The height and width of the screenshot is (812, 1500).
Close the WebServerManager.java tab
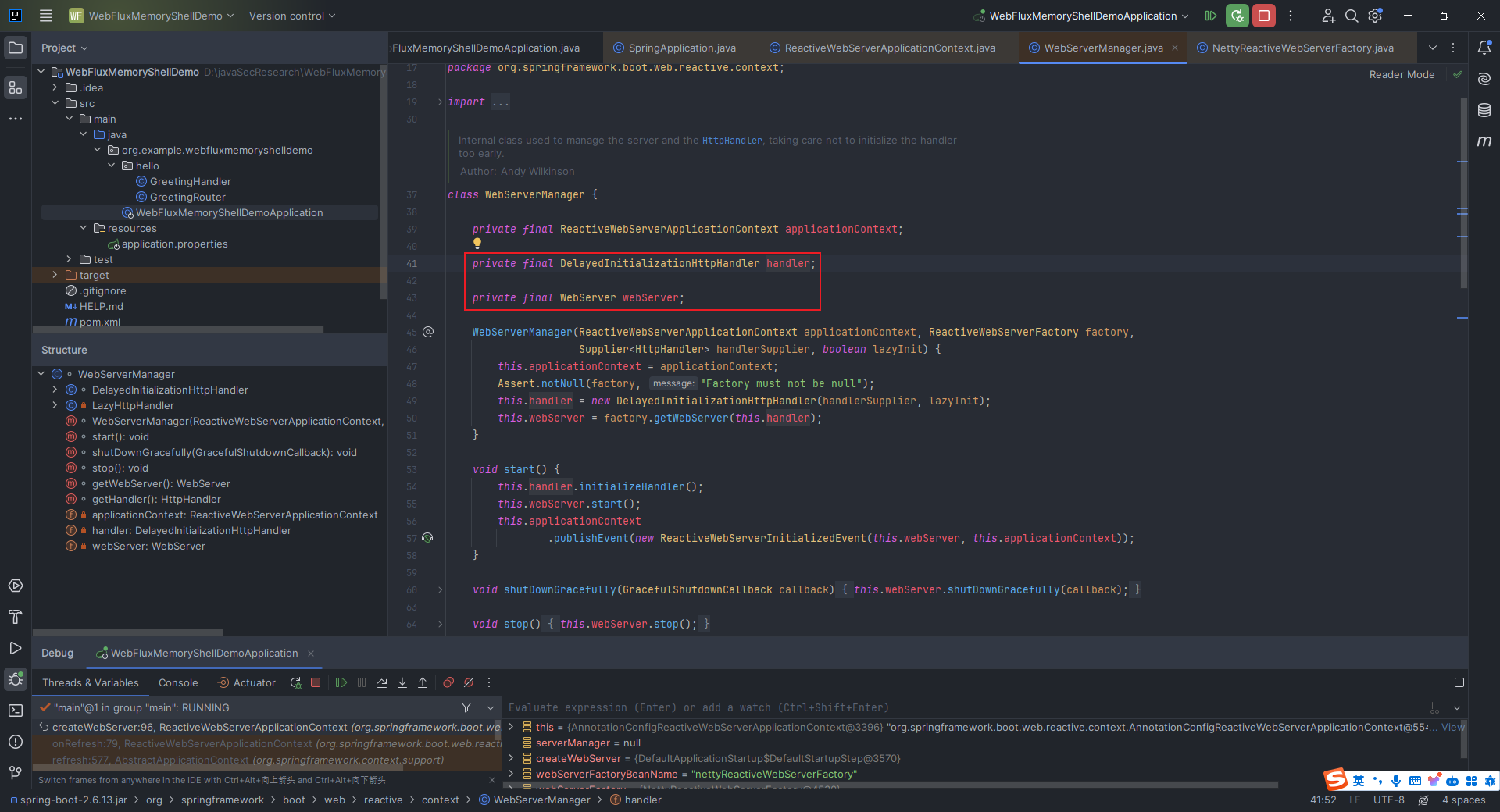[x=1175, y=48]
